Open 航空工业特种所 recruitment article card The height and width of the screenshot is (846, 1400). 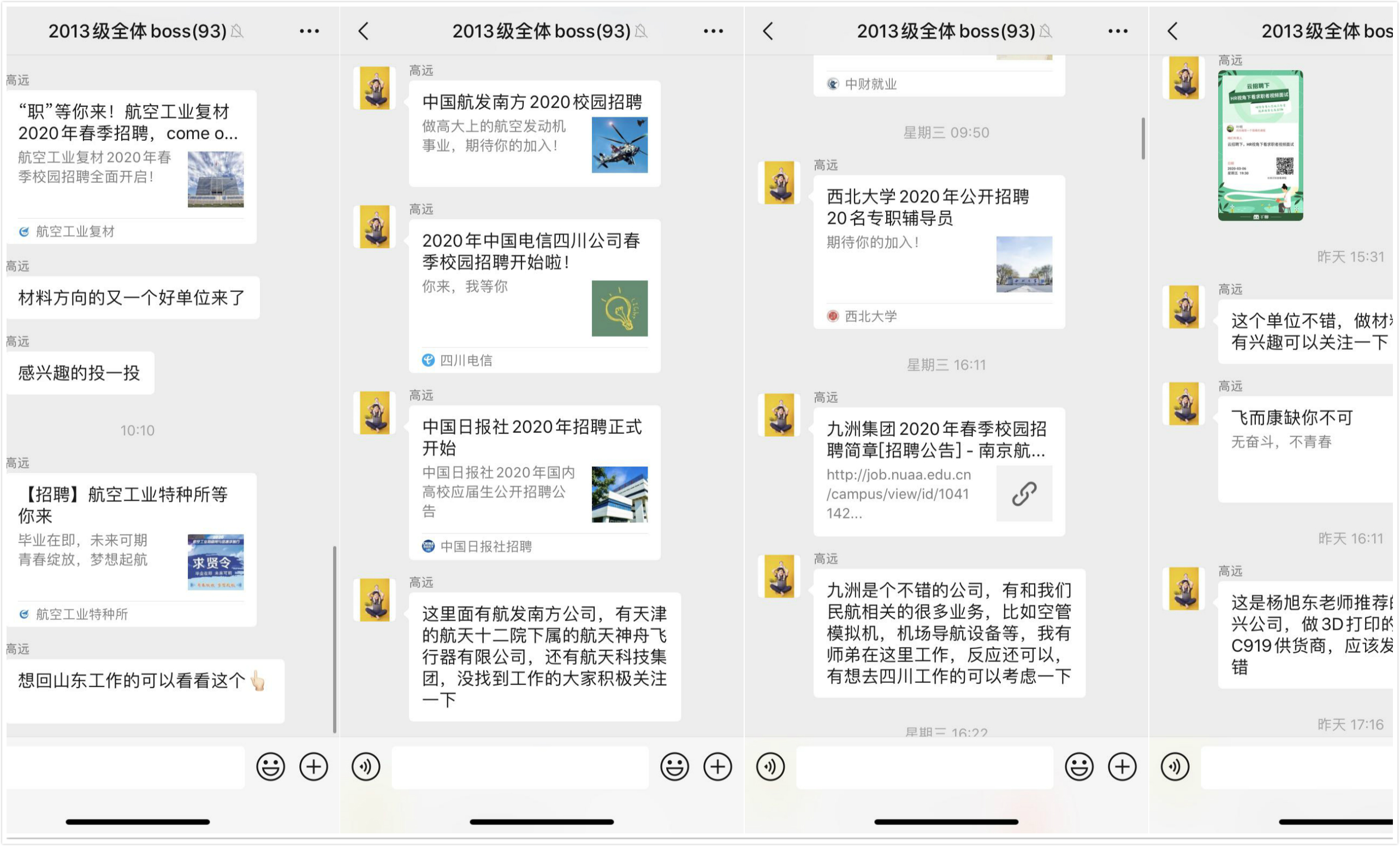click(x=132, y=549)
